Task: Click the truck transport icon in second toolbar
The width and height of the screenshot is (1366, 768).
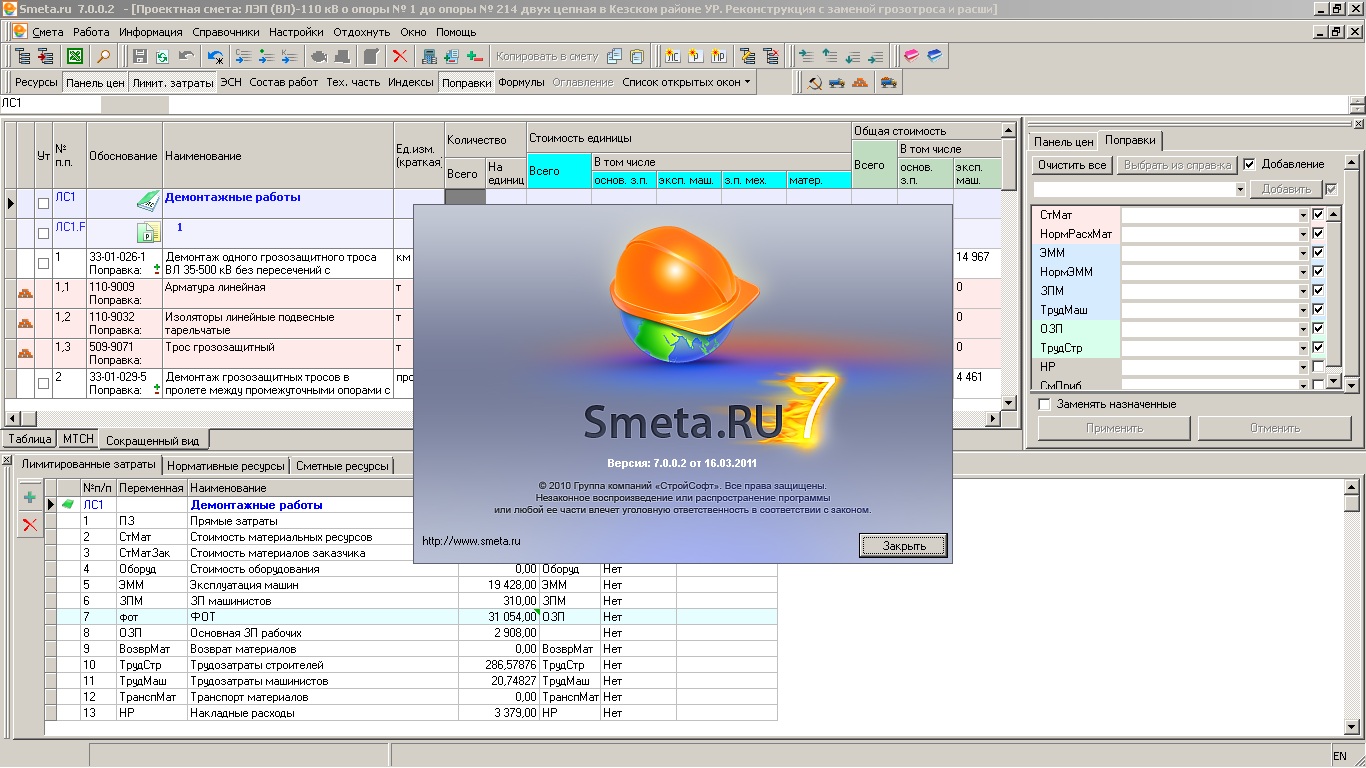Action: click(888, 82)
